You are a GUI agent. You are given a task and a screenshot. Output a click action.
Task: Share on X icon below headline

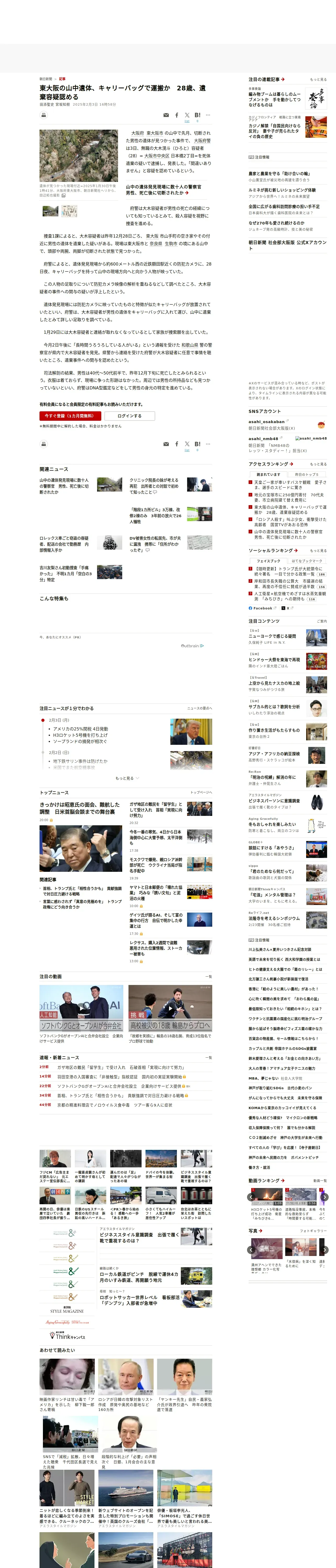[x=187, y=115]
